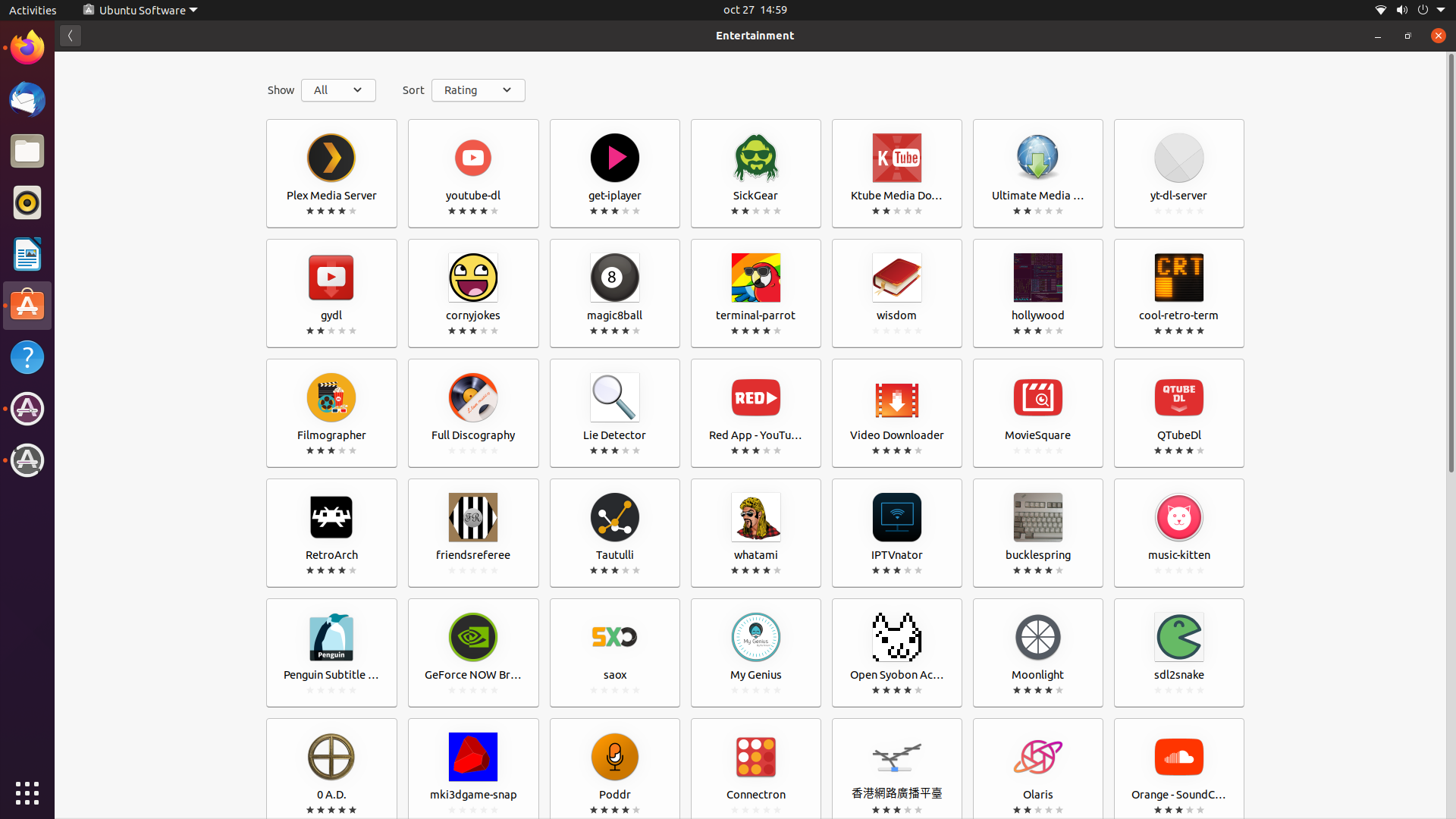Open the GeForce NOW Browser icon
Screen dimensions: 1456x819
tap(473, 637)
